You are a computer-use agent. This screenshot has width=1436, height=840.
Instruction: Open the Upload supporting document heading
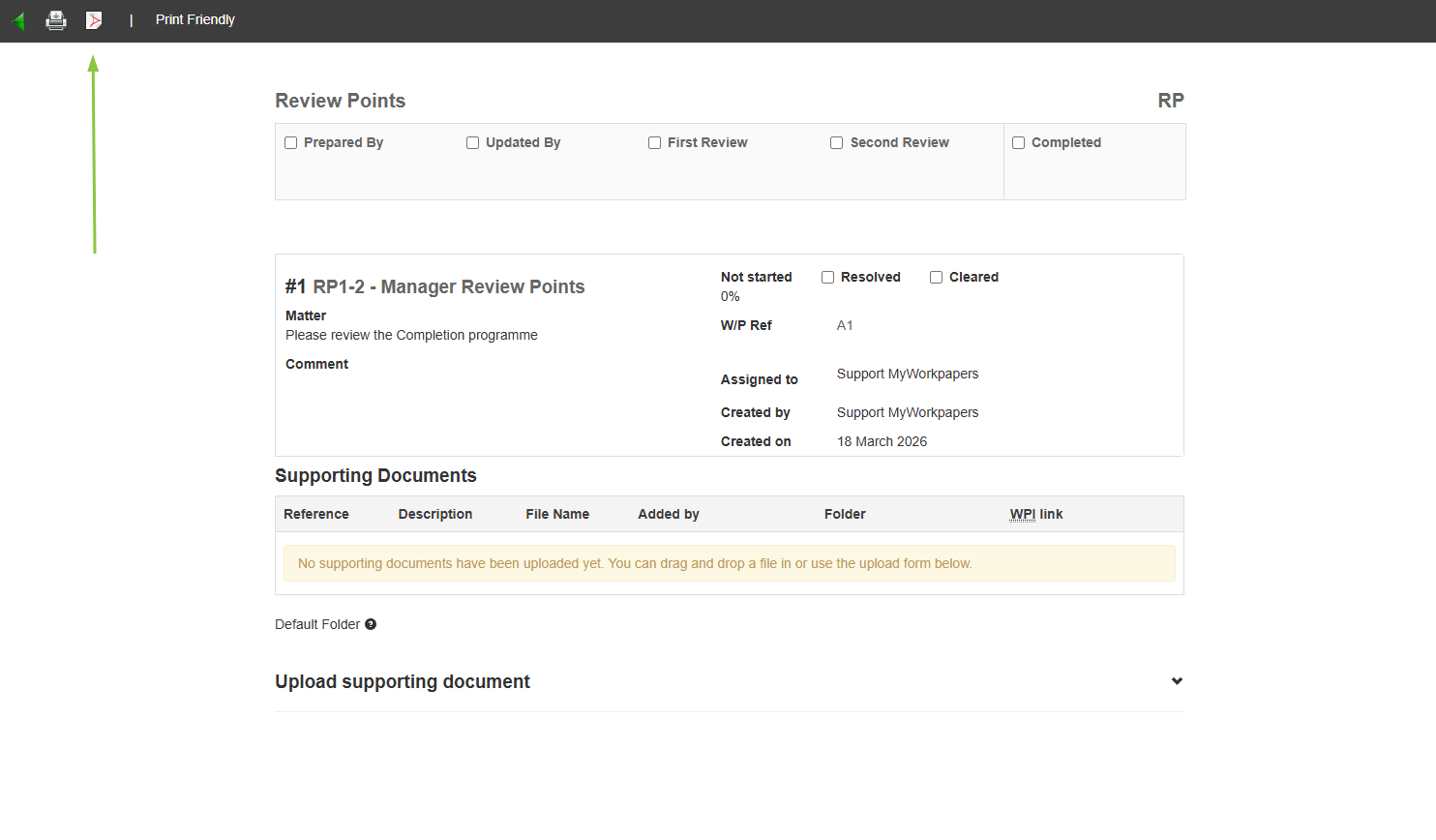(403, 682)
